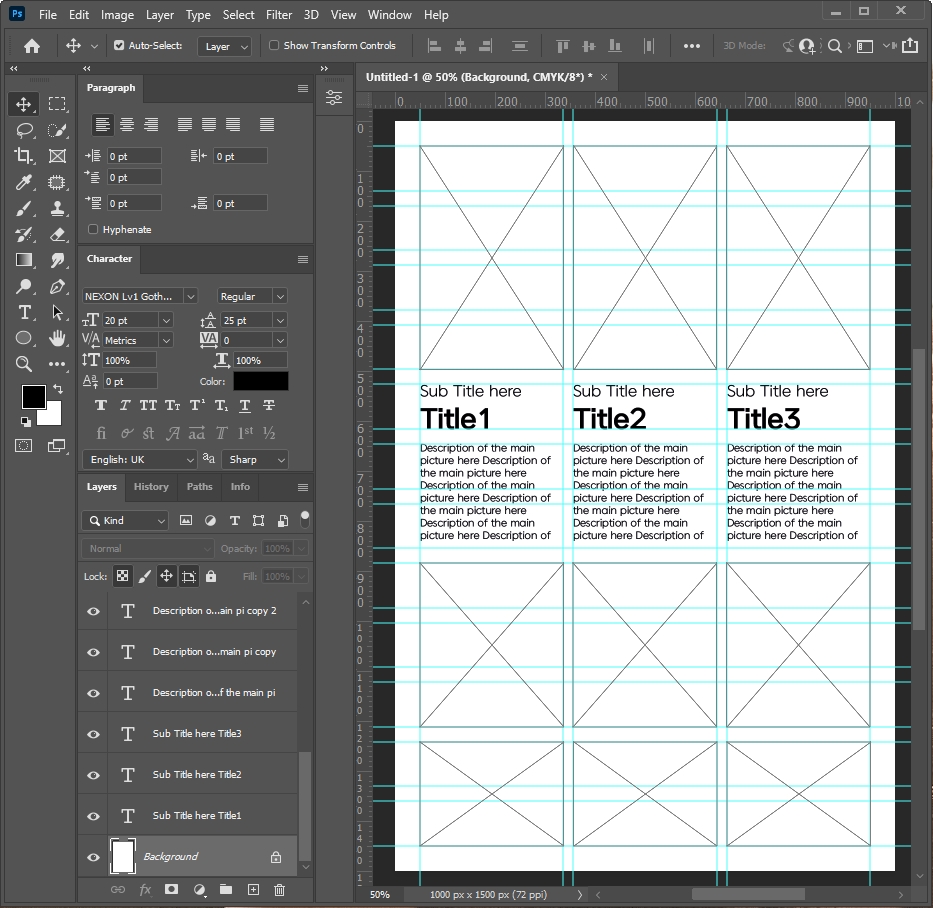Pick the Gradient tool

click(24, 260)
